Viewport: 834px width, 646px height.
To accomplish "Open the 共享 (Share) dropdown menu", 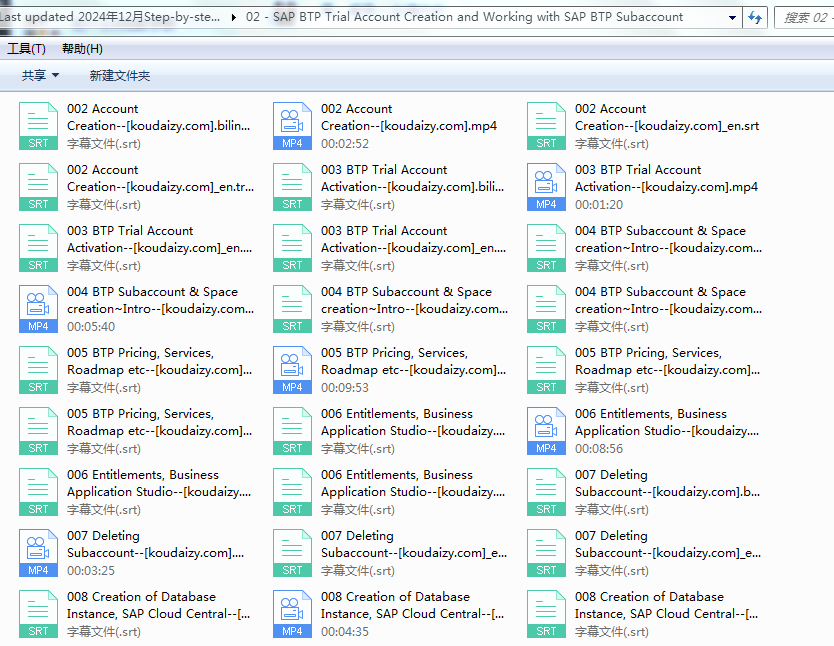I will click(x=41, y=75).
